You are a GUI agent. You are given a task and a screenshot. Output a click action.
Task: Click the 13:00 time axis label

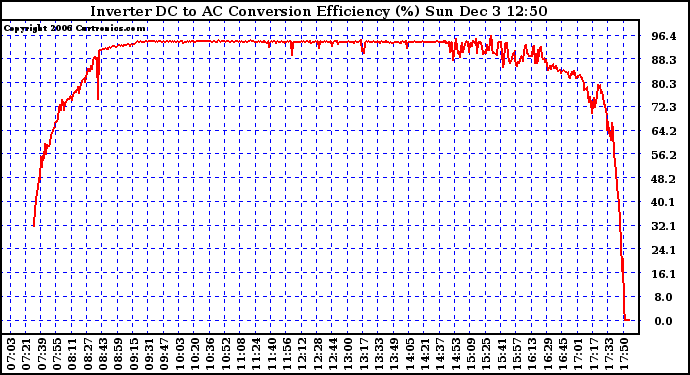point(348,354)
